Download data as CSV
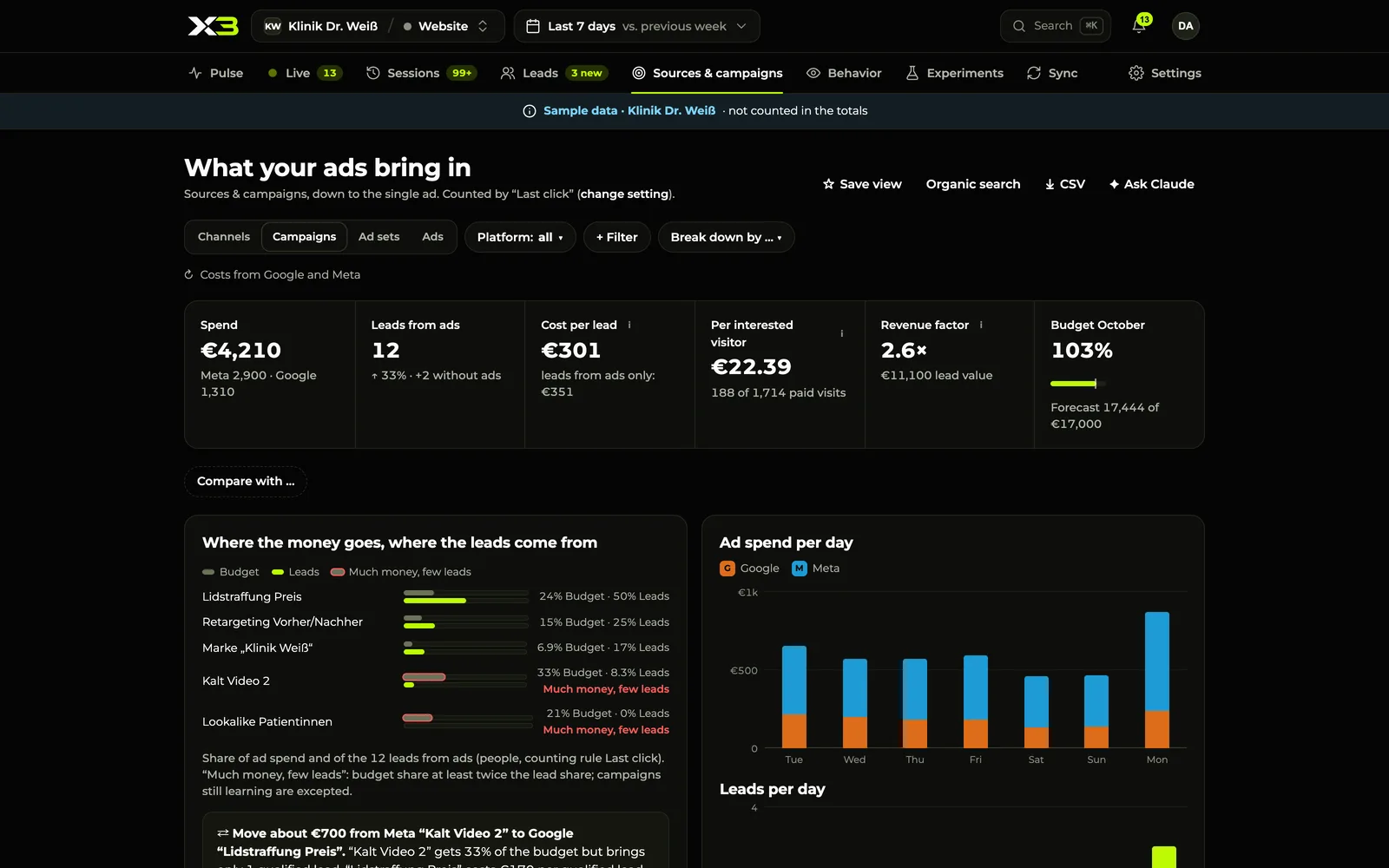 (1064, 184)
